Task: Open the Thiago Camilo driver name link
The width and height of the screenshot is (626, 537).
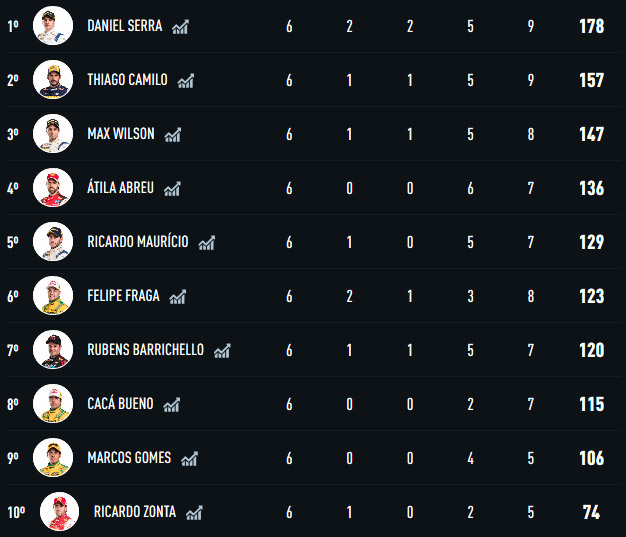Action: coord(127,80)
